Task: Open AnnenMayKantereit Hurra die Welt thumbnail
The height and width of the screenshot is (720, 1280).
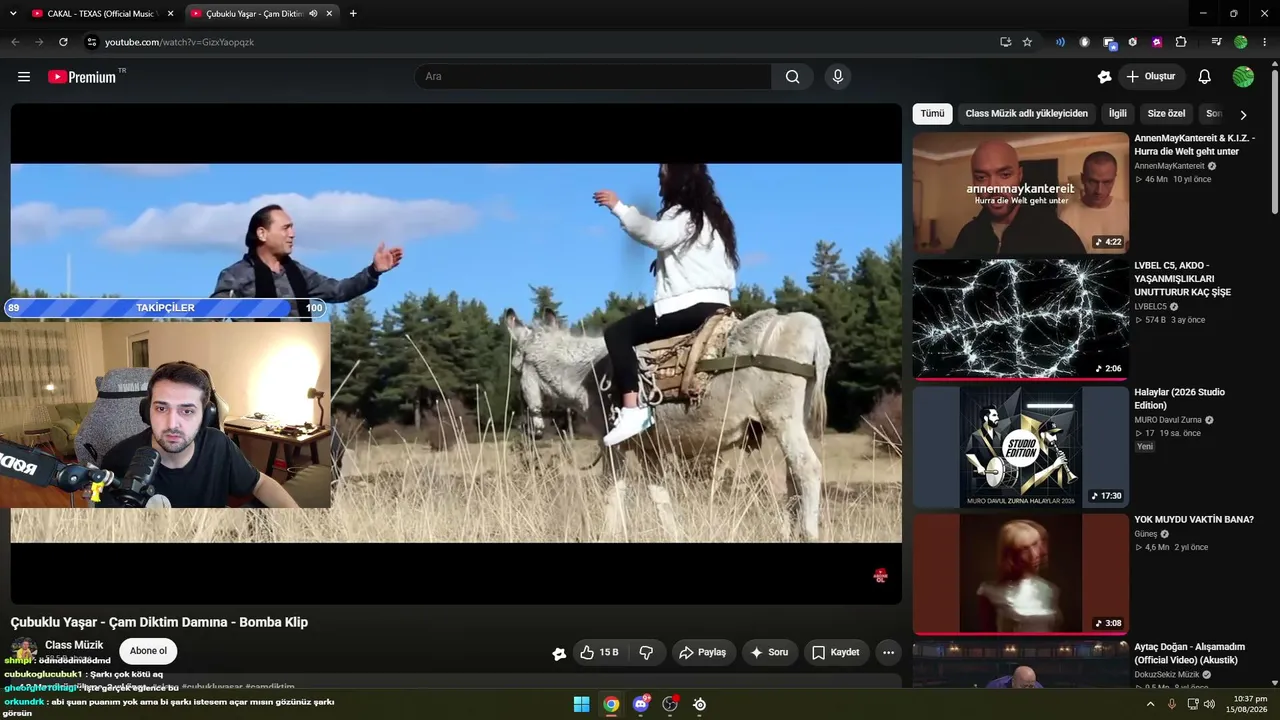Action: pos(1020,193)
